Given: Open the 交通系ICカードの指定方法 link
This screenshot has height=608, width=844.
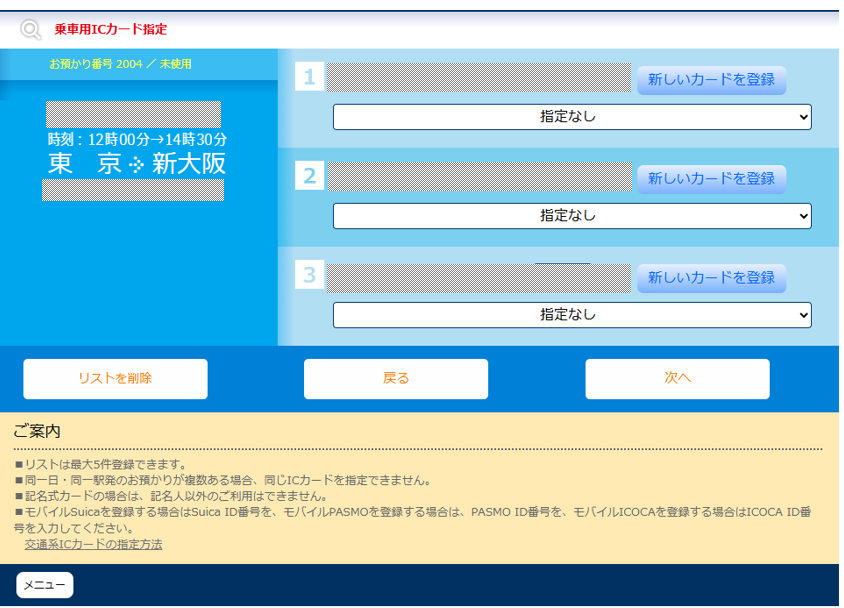Looking at the screenshot, I should point(93,545).
